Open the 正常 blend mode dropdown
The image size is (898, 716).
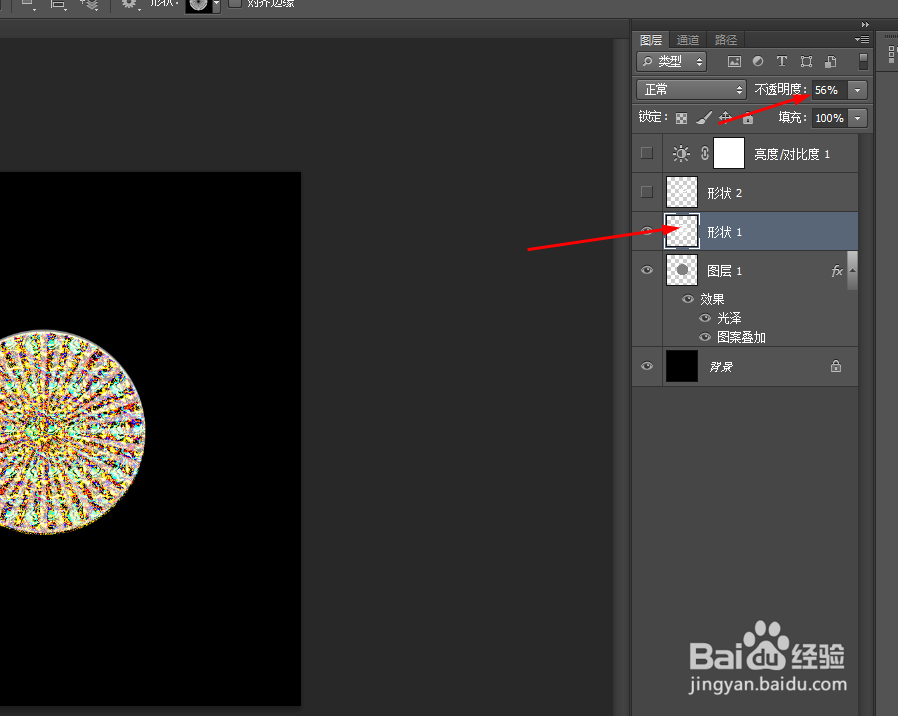tap(691, 89)
